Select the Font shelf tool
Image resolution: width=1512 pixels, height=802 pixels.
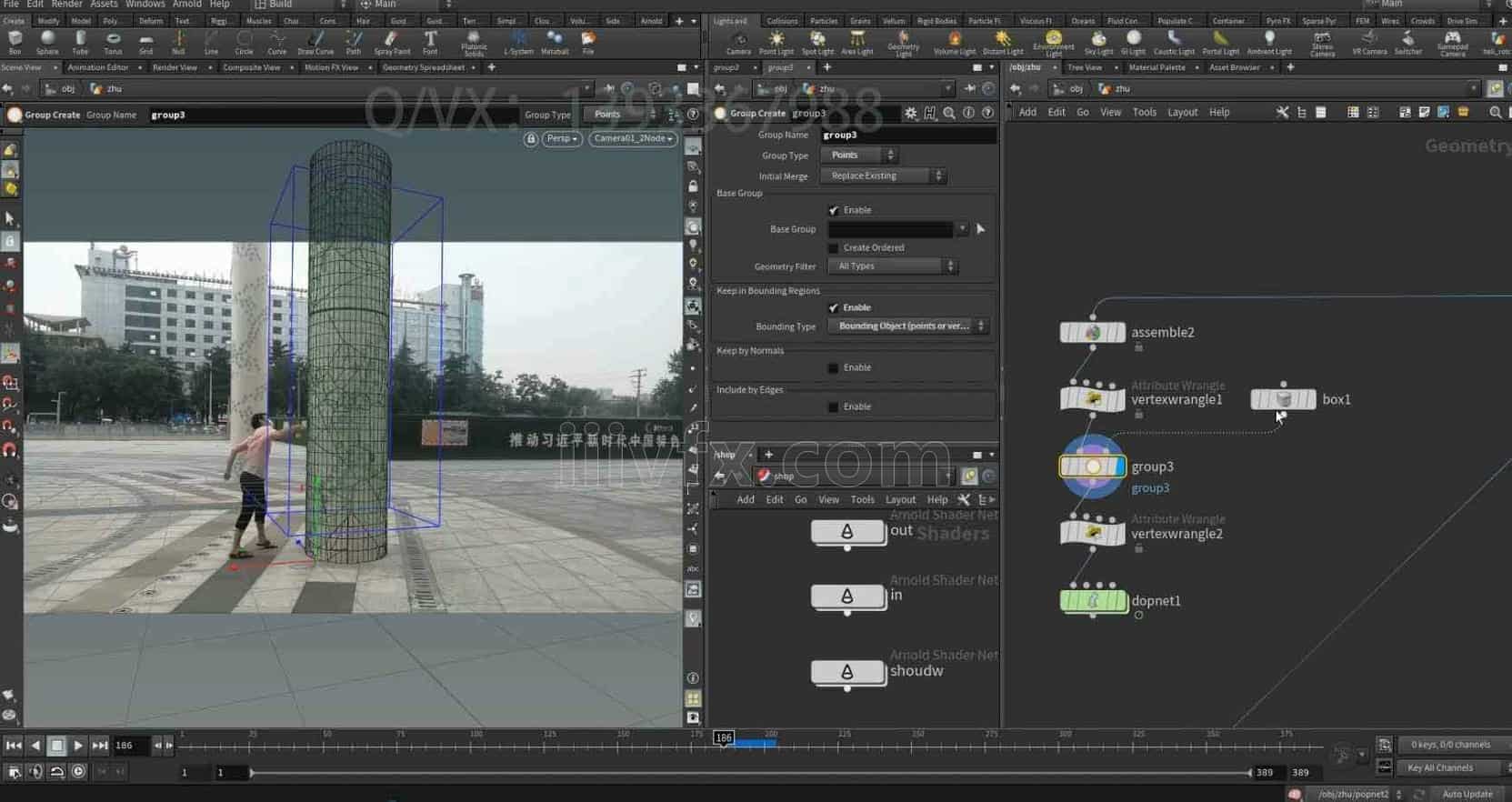click(430, 42)
